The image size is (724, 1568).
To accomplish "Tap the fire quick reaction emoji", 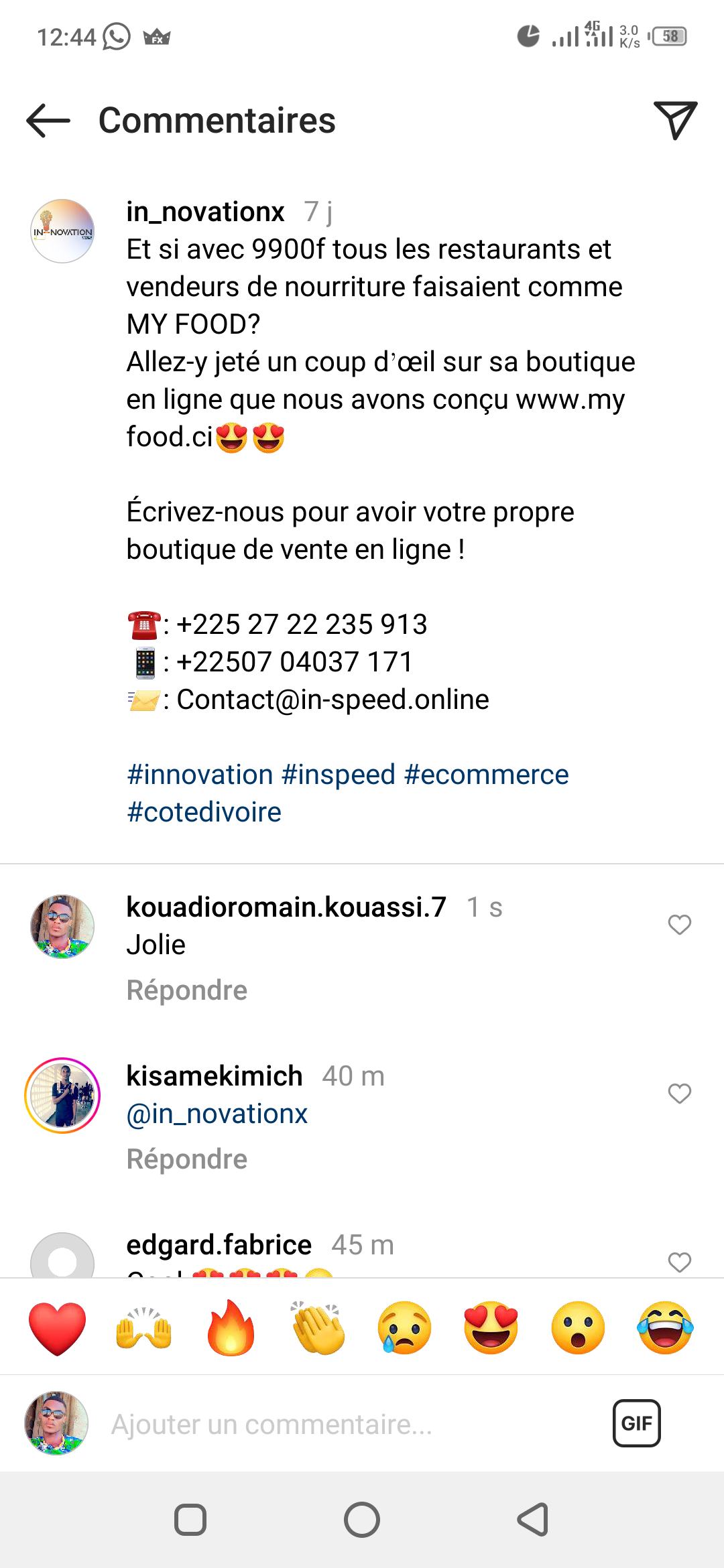I will 231,1328.
